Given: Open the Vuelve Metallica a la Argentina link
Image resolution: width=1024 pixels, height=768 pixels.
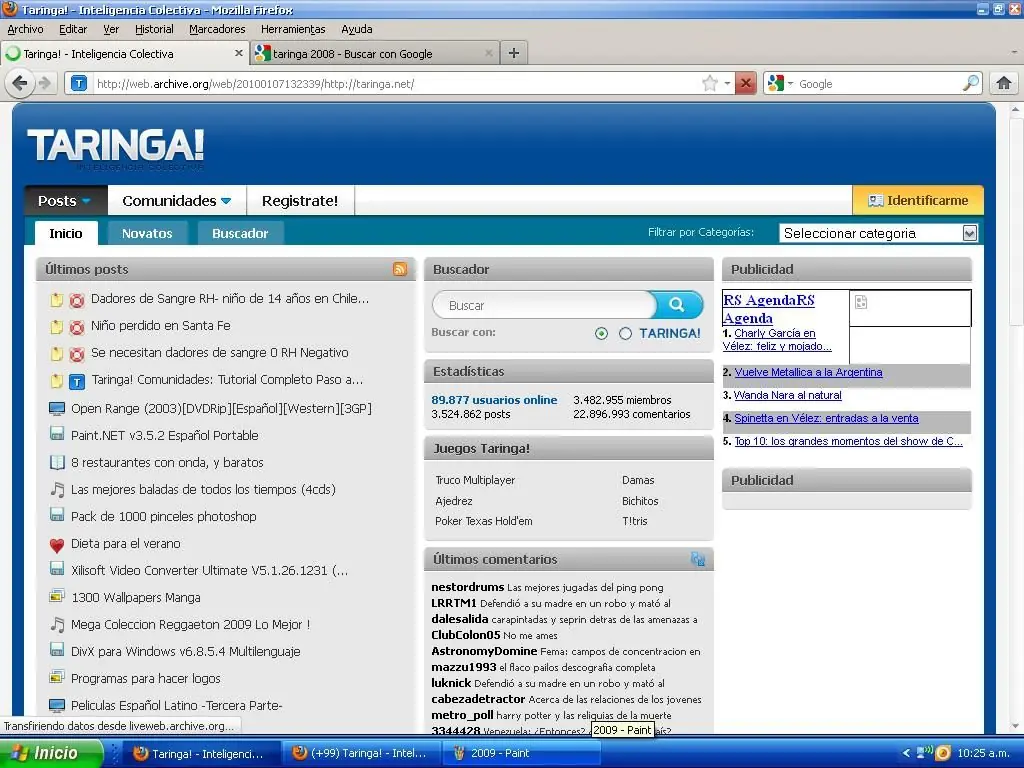Looking at the screenshot, I should pyautogui.click(x=808, y=372).
